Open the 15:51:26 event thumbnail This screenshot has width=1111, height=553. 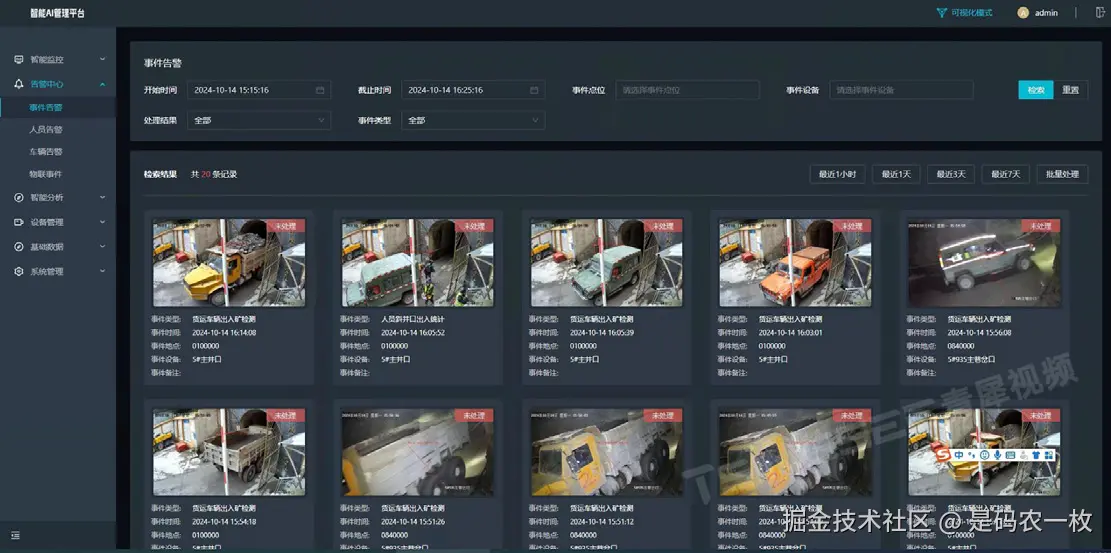coord(417,452)
